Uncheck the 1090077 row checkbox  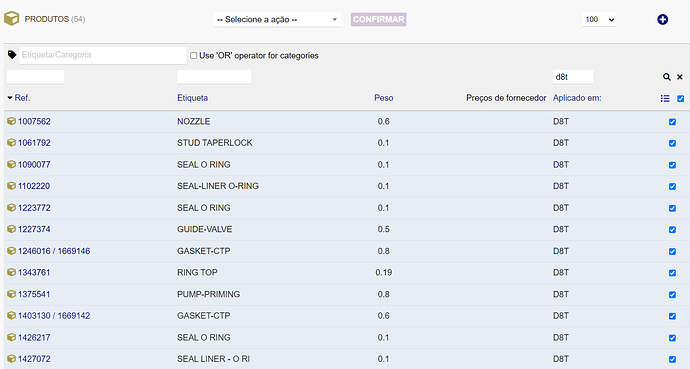click(672, 165)
